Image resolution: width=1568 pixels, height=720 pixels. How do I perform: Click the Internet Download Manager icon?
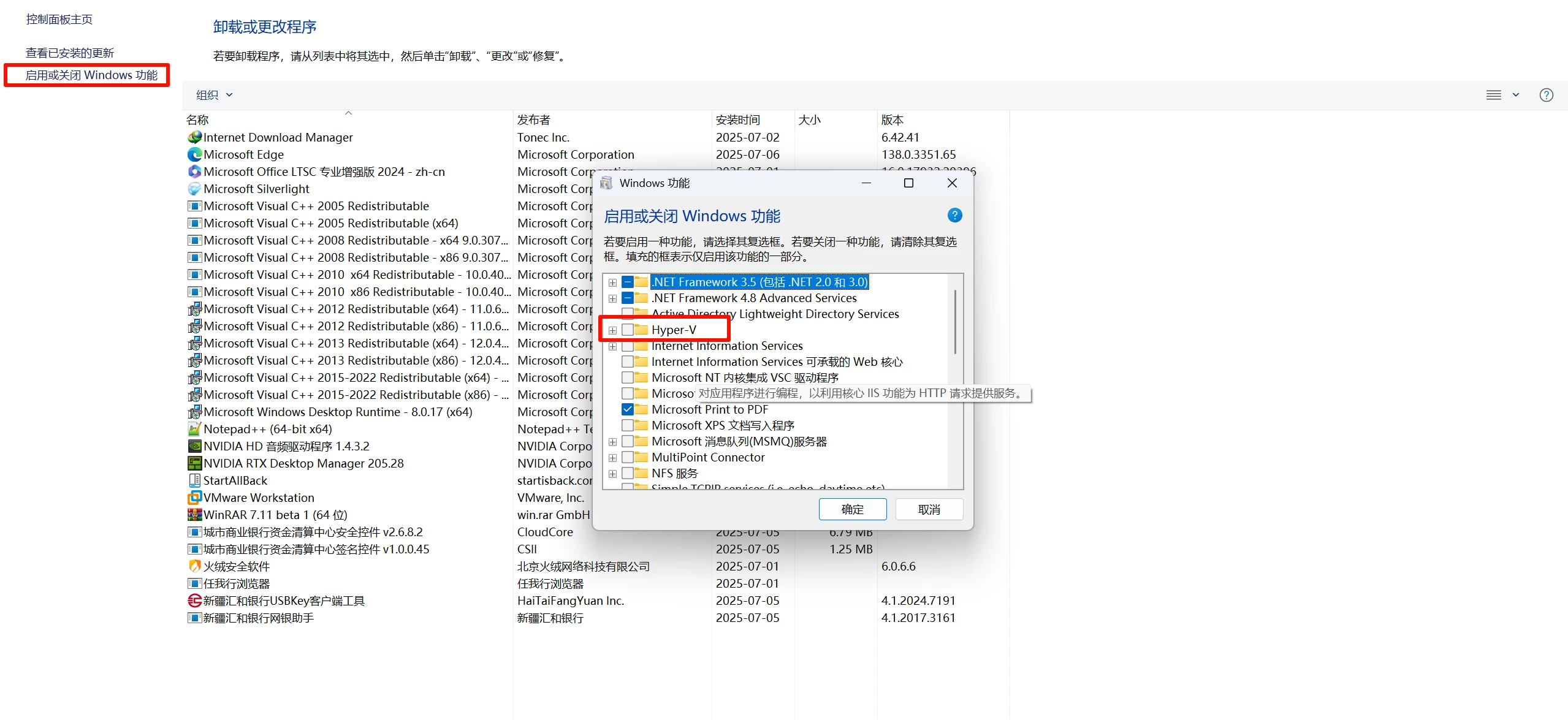(x=194, y=137)
